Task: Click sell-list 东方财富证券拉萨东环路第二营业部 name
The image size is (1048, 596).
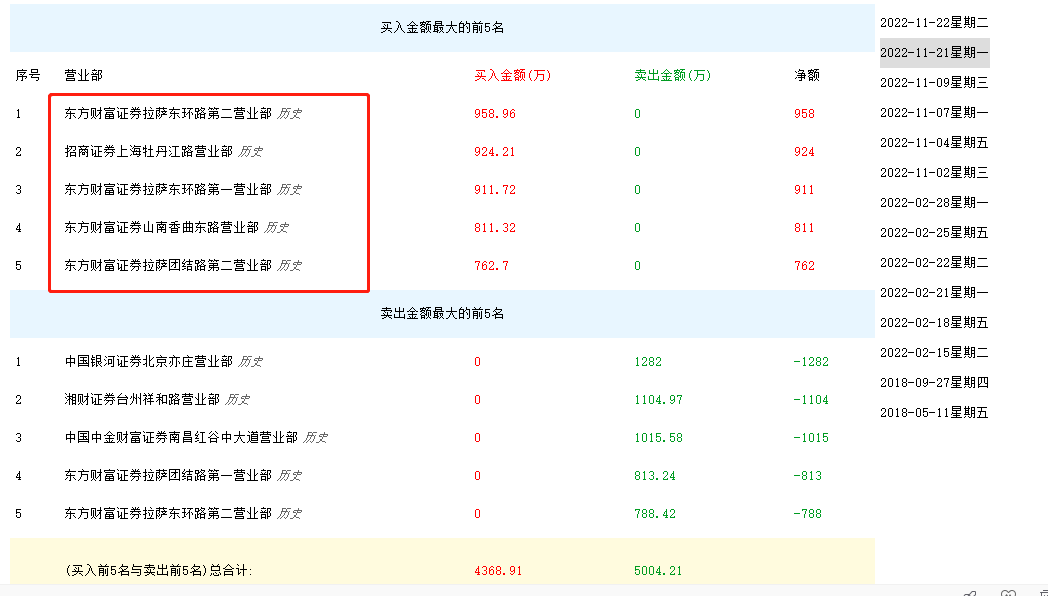Action: pos(168,514)
